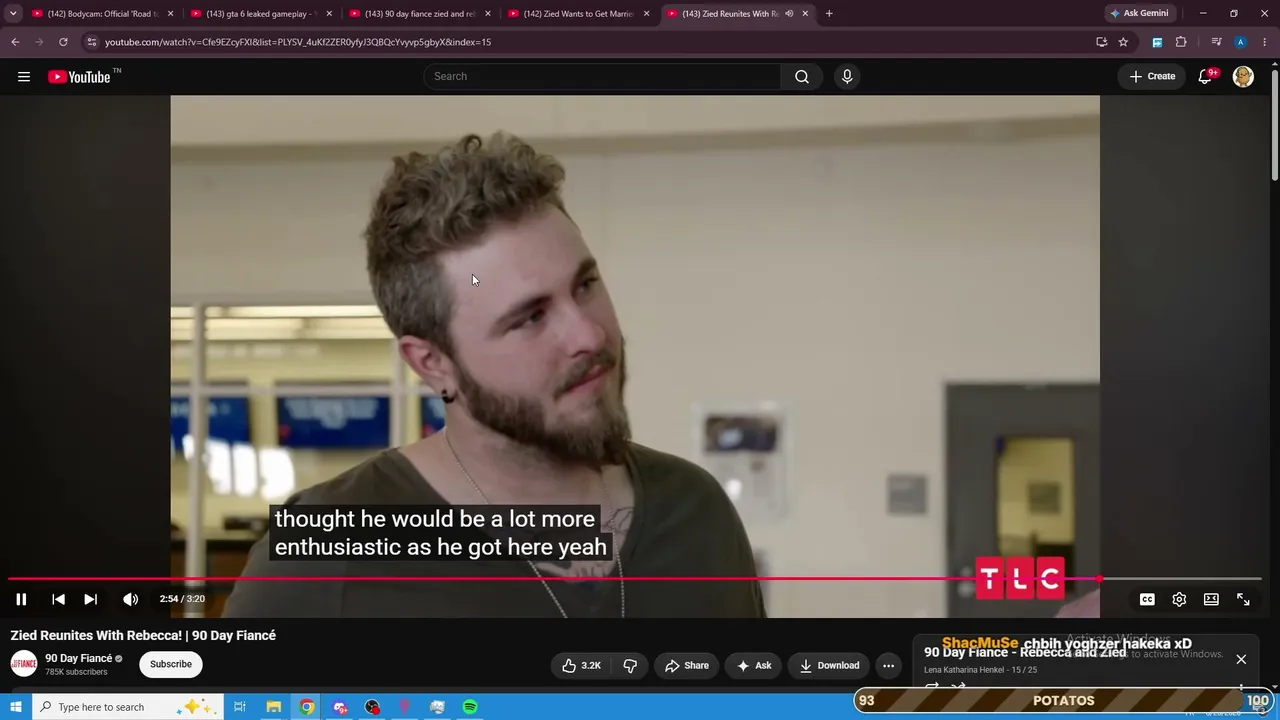
Task: Open the Discord taskbar icon
Action: pos(340,707)
